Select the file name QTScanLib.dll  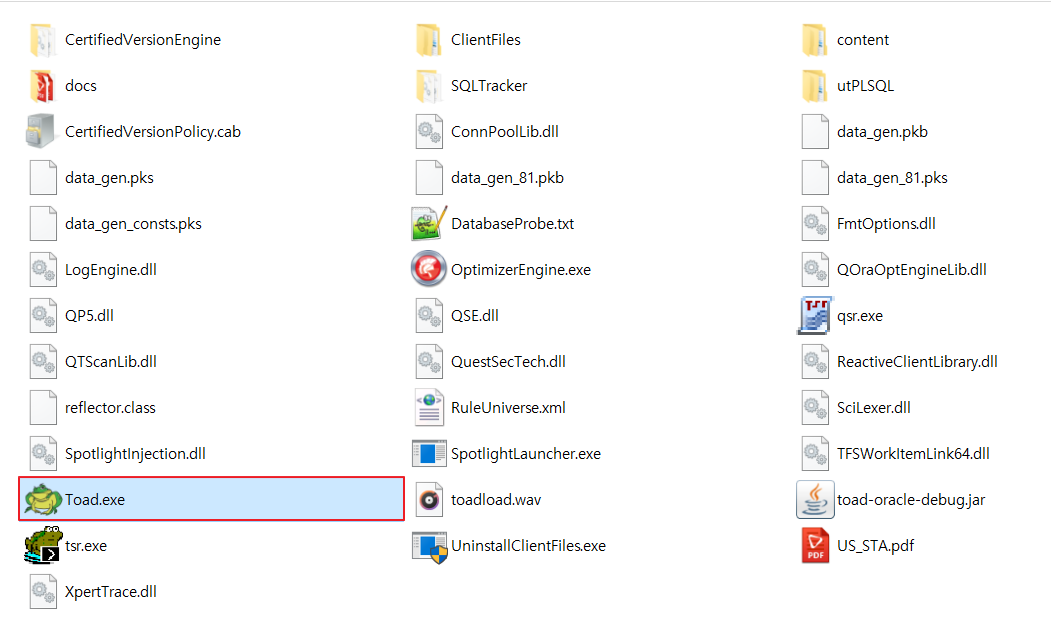coord(111,361)
